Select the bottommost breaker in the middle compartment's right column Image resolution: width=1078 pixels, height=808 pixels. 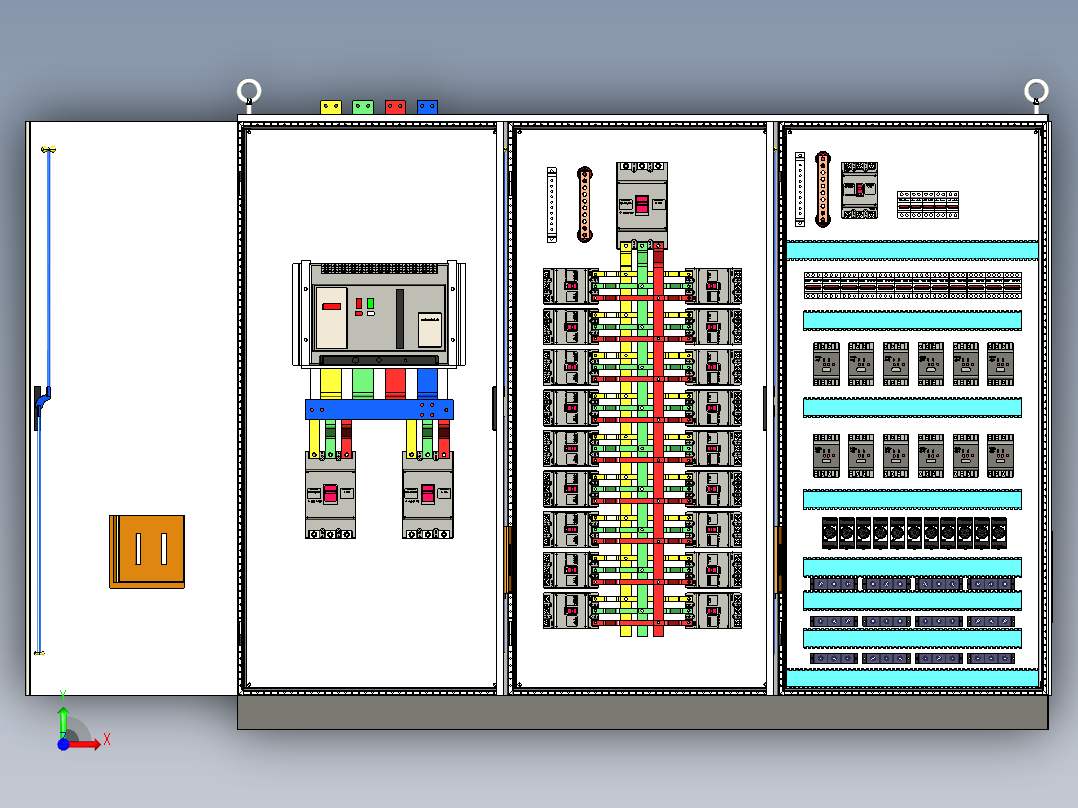tap(714, 611)
